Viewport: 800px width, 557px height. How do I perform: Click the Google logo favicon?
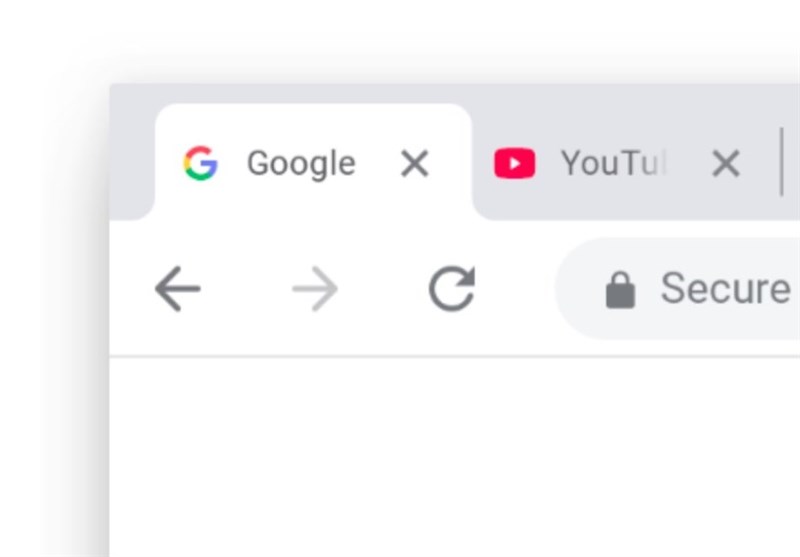coord(200,163)
